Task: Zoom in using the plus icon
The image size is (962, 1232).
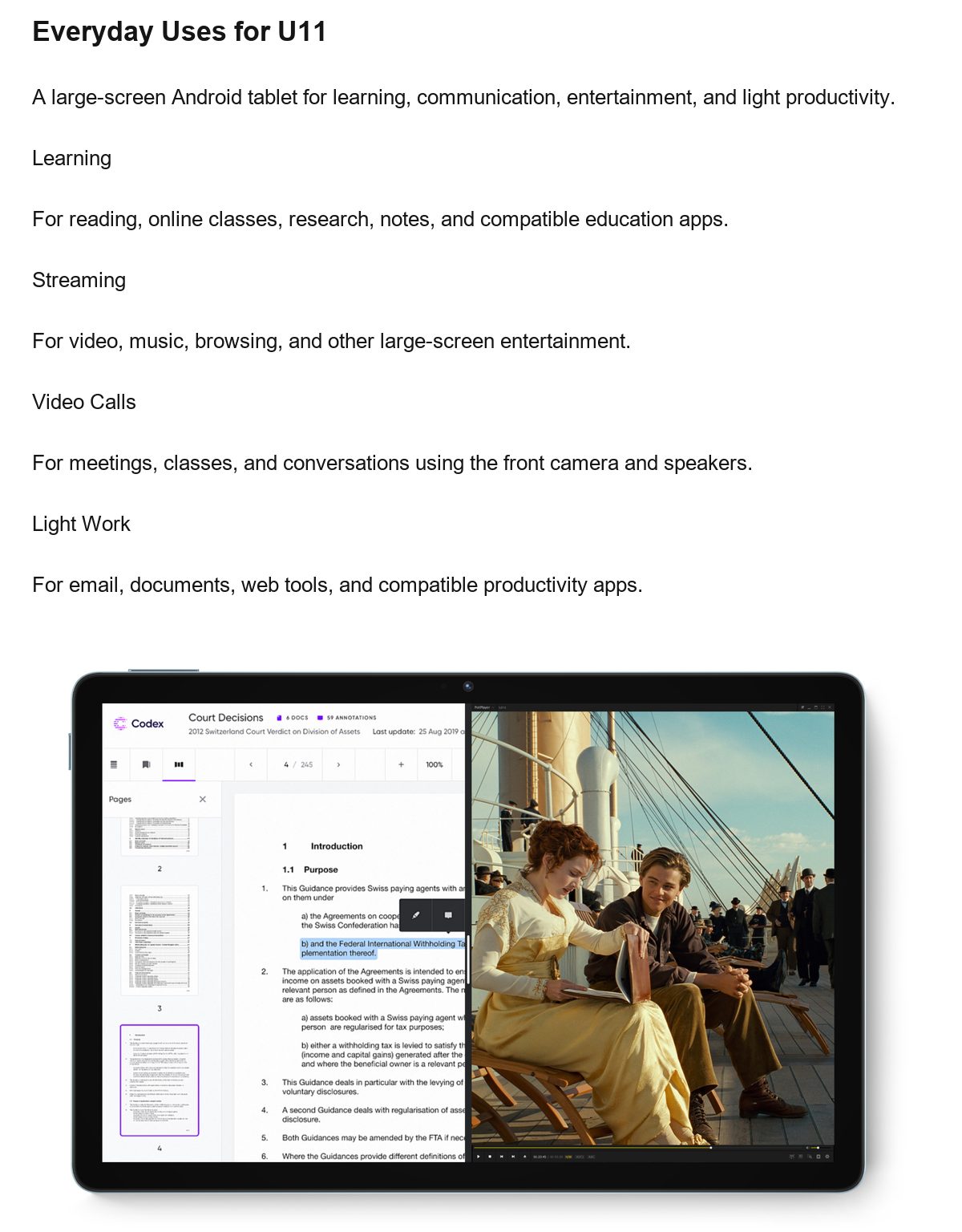Action: pos(401,764)
